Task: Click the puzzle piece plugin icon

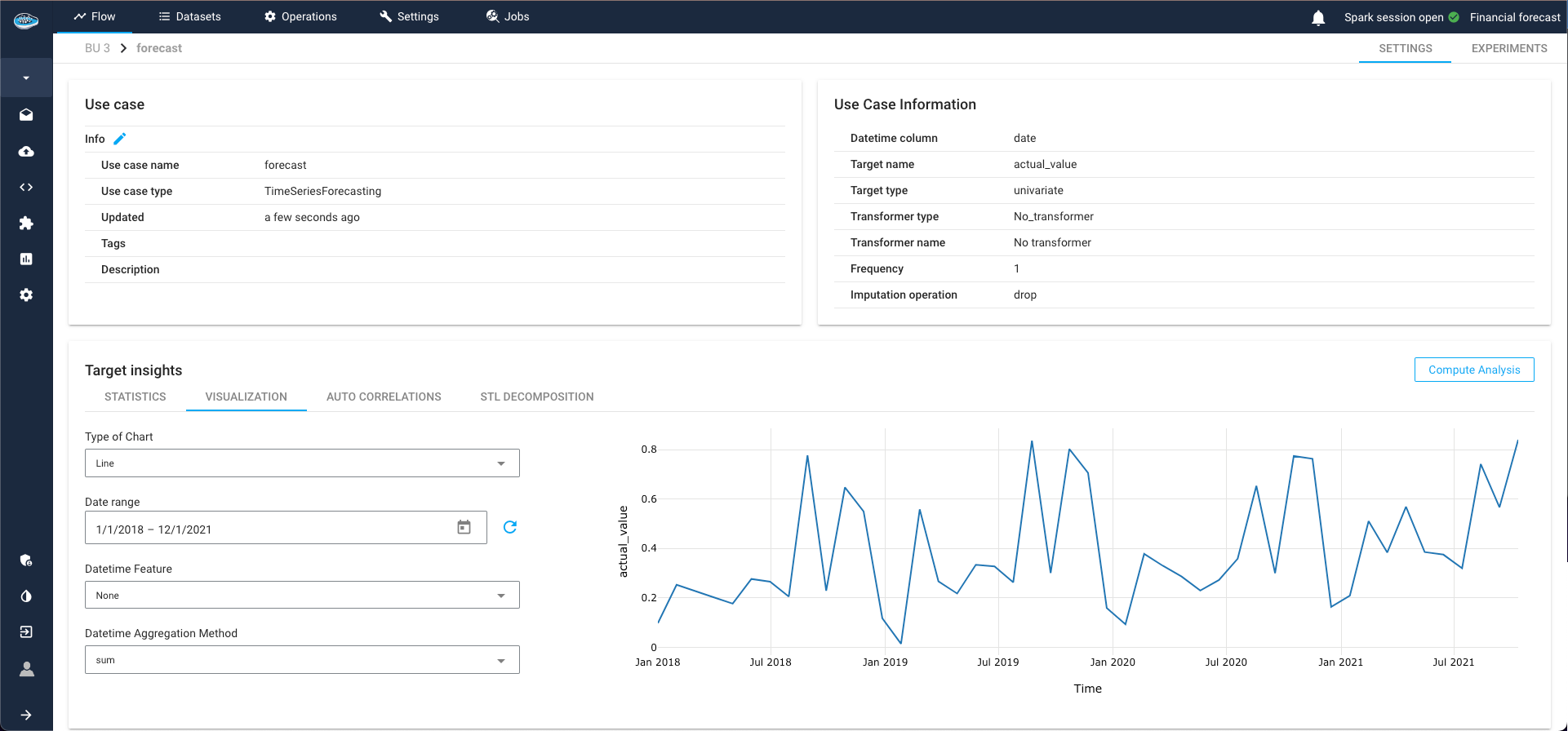Action: [26, 223]
